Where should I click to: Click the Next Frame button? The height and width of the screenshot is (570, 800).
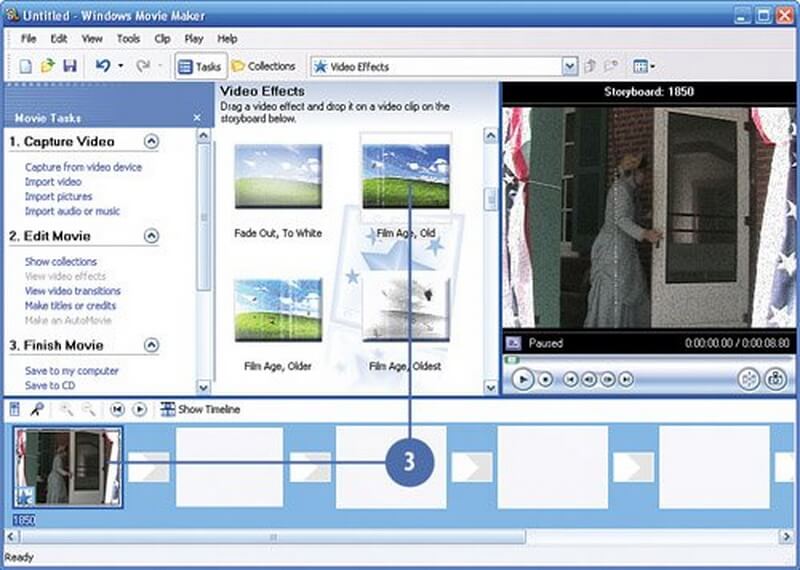(x=607, y=379)
